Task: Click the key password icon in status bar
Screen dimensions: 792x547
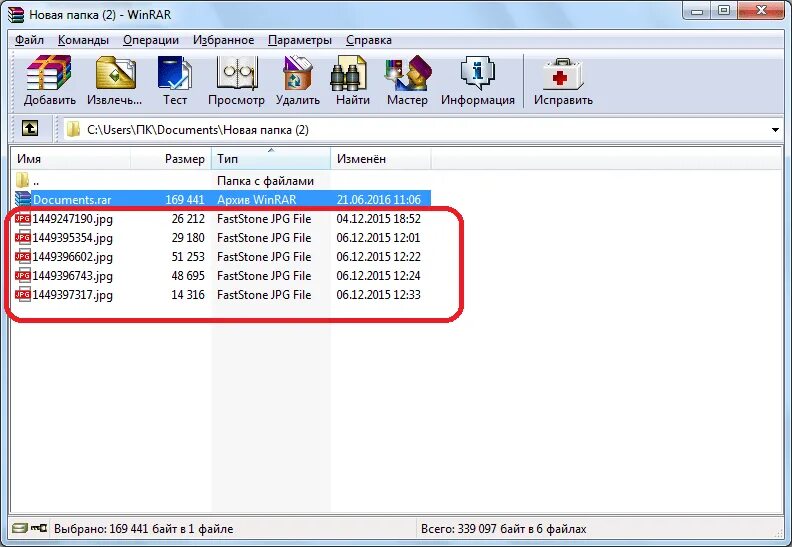Action: 39,528
